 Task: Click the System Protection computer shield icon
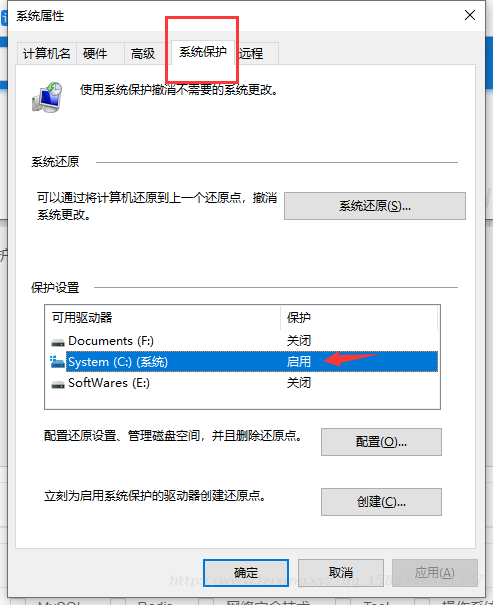click(x=47, y=97)
